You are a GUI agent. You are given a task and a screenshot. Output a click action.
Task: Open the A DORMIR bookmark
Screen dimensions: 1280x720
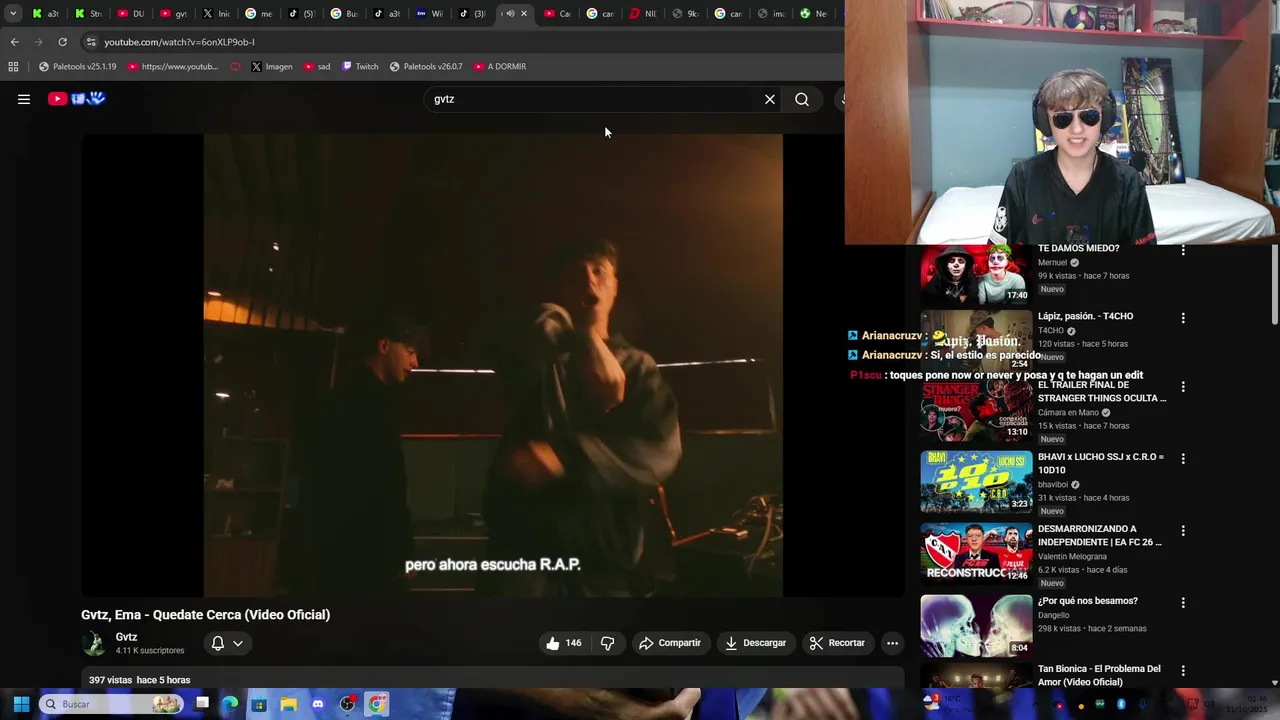tap(500, 67)
